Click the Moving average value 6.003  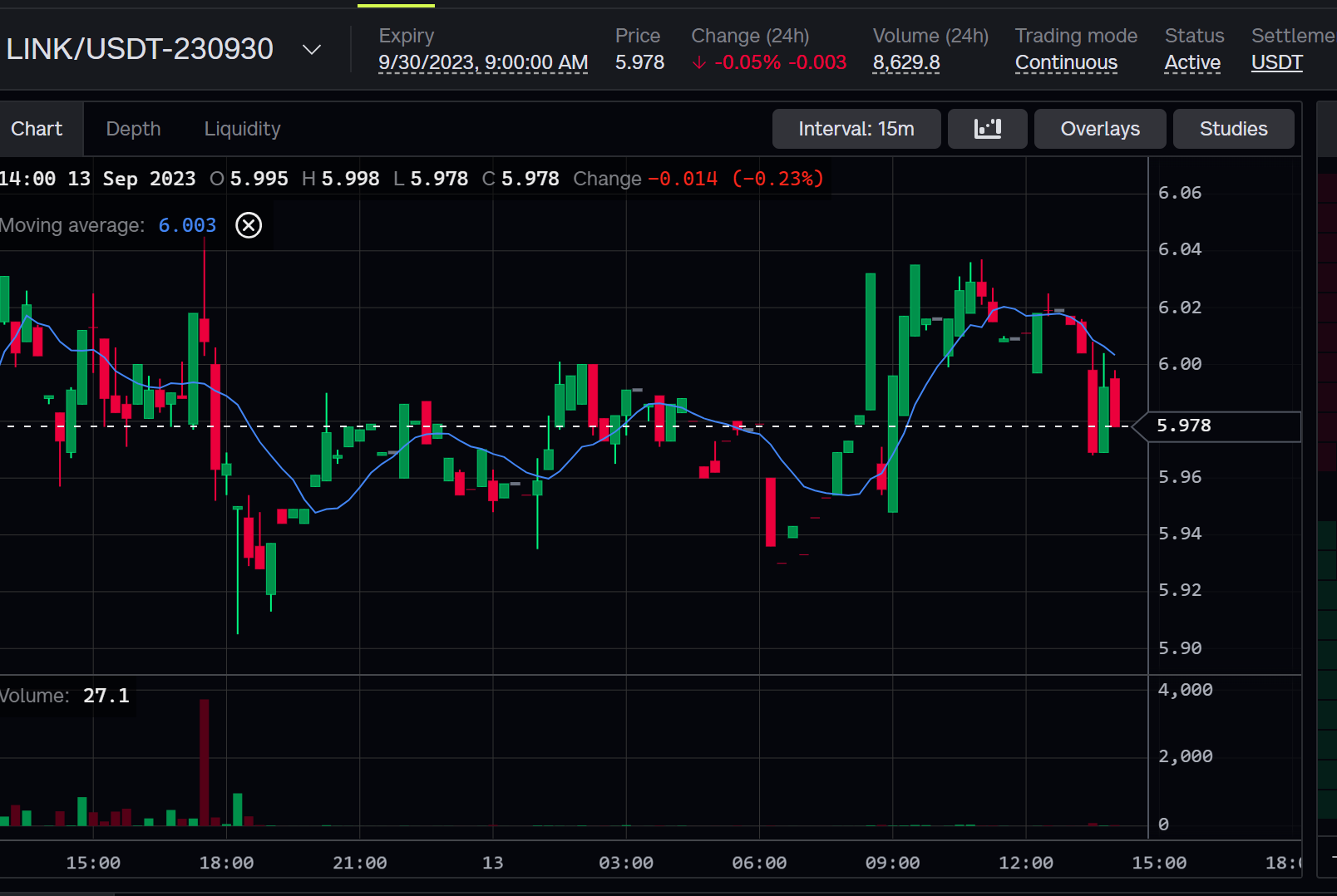pos(186,225)
